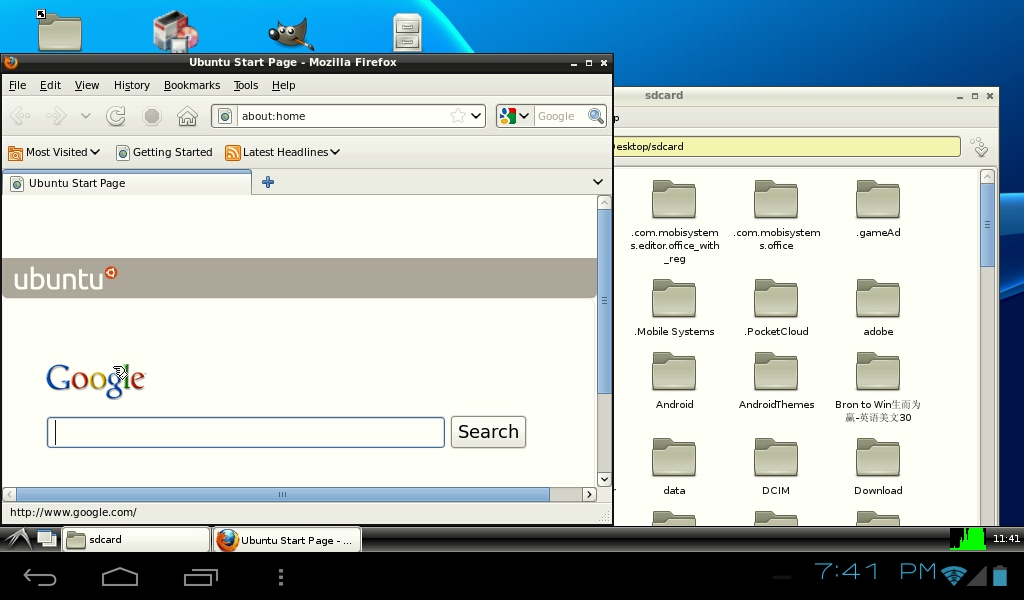Click the site identity icon in URL bar
Image resolution: width=1024 pixels, height=600 pixels.
pyautogui.click(x=225, y=116)
